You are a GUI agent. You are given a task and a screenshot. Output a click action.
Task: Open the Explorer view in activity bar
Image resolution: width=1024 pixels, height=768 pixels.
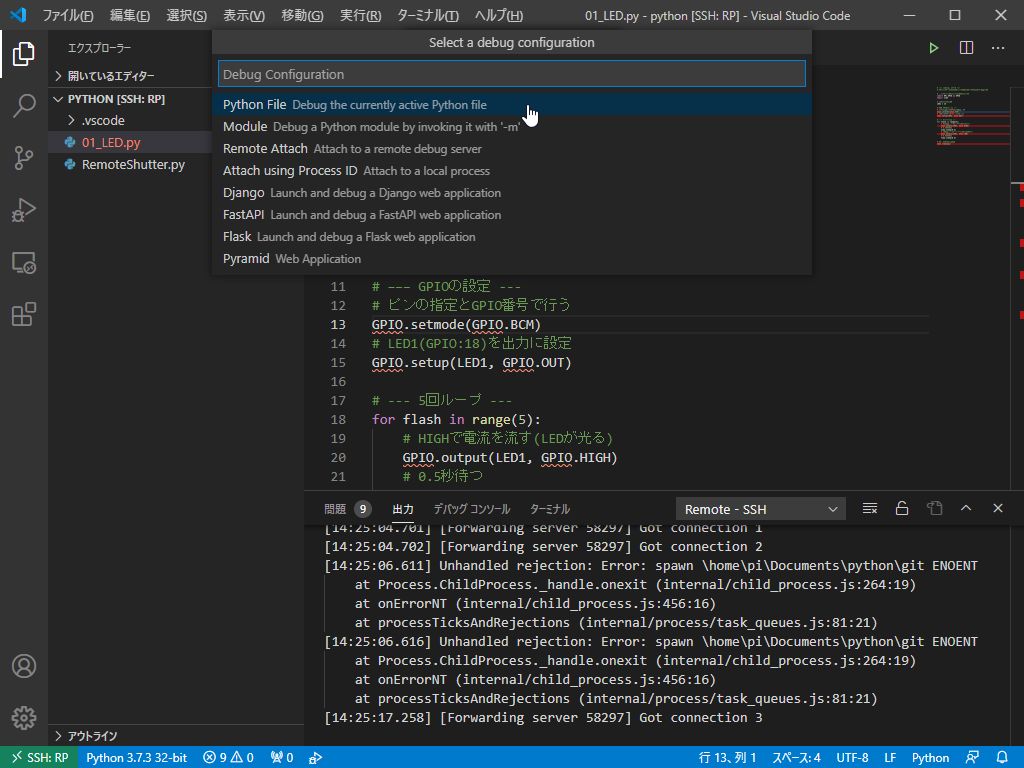coord(24,54)
